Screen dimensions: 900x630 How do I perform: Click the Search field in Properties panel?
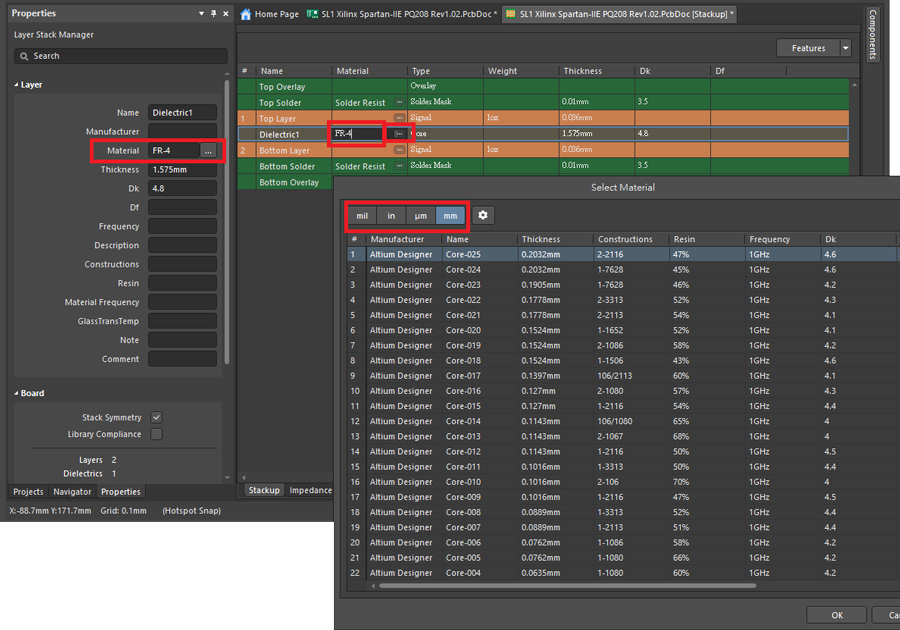(120, 56)
